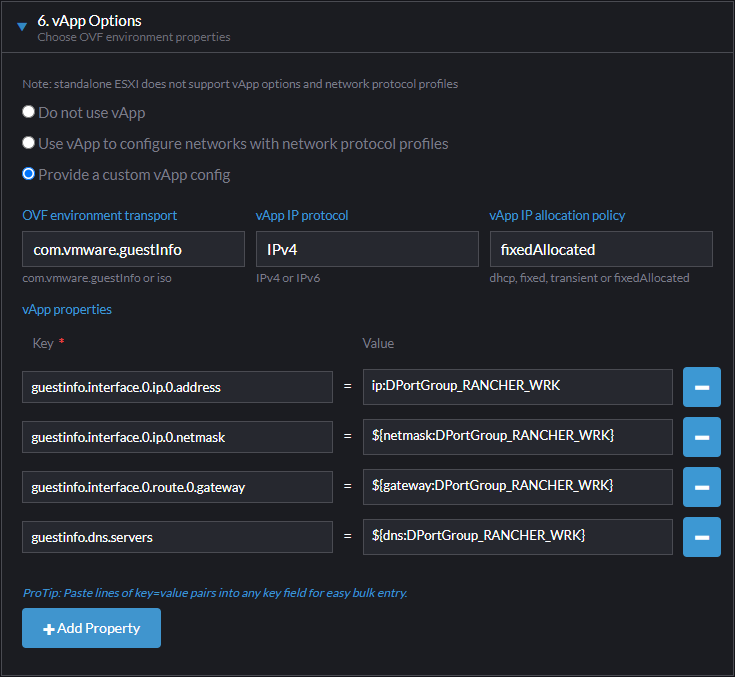Click the guestinfo.dns.servers key field
This screenshot has width=735, height=677.
click(177, 537)
